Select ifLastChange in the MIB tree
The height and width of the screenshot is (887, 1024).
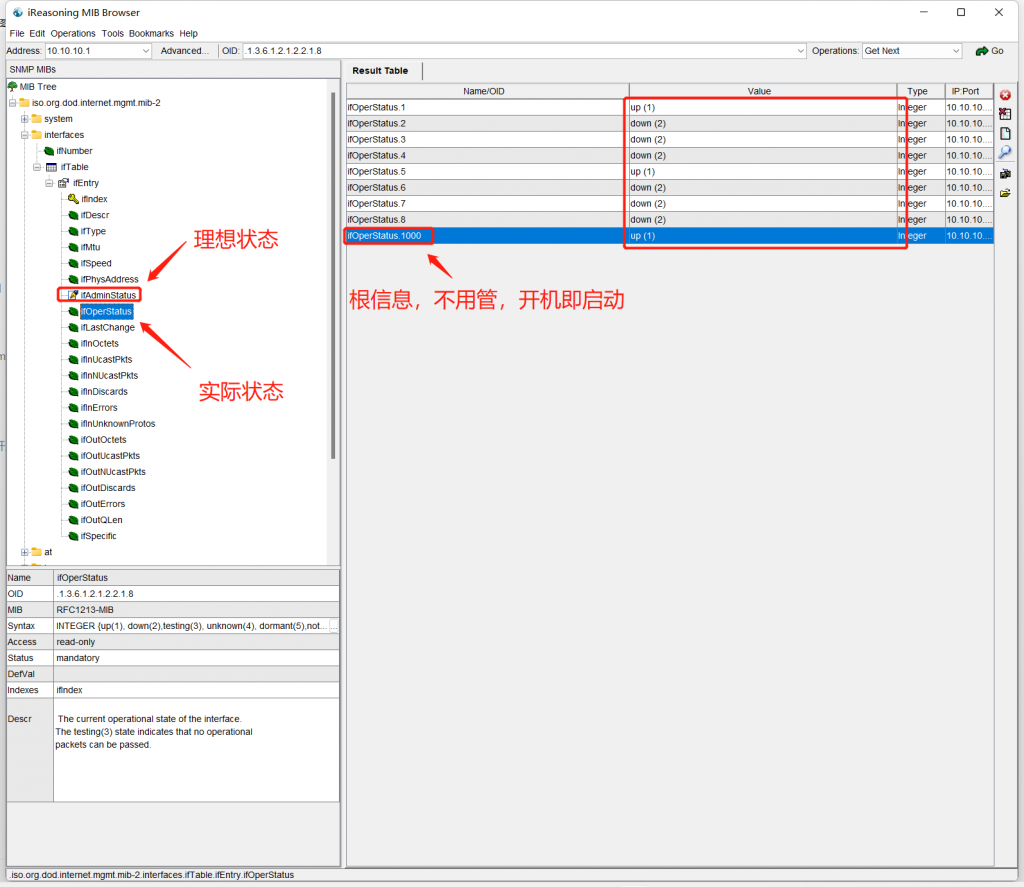pyautogui.click(x=108, y=327)
